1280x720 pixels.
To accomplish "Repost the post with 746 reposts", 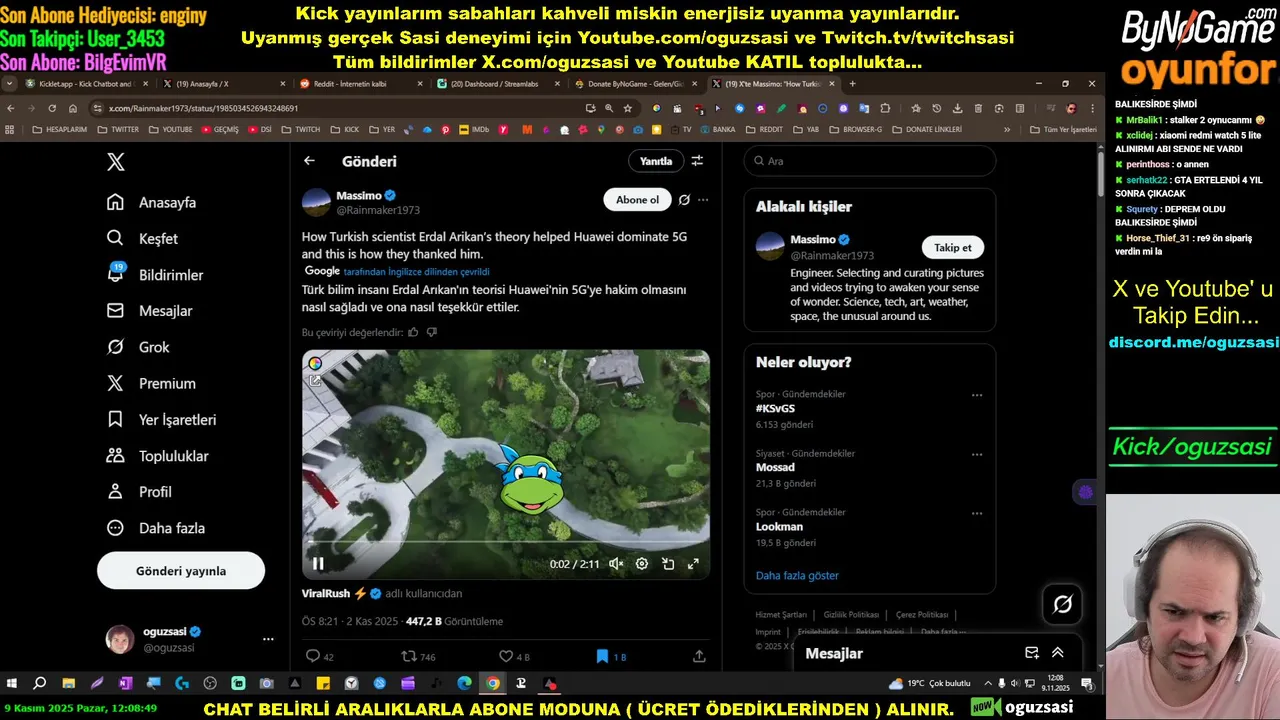I will (418, 657).
